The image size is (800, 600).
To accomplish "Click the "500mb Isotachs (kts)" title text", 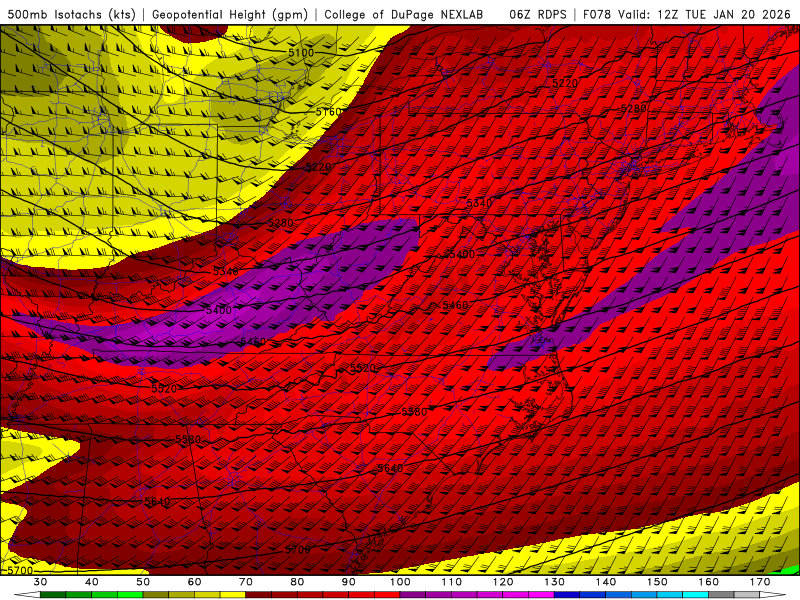I will coord(71,14).
